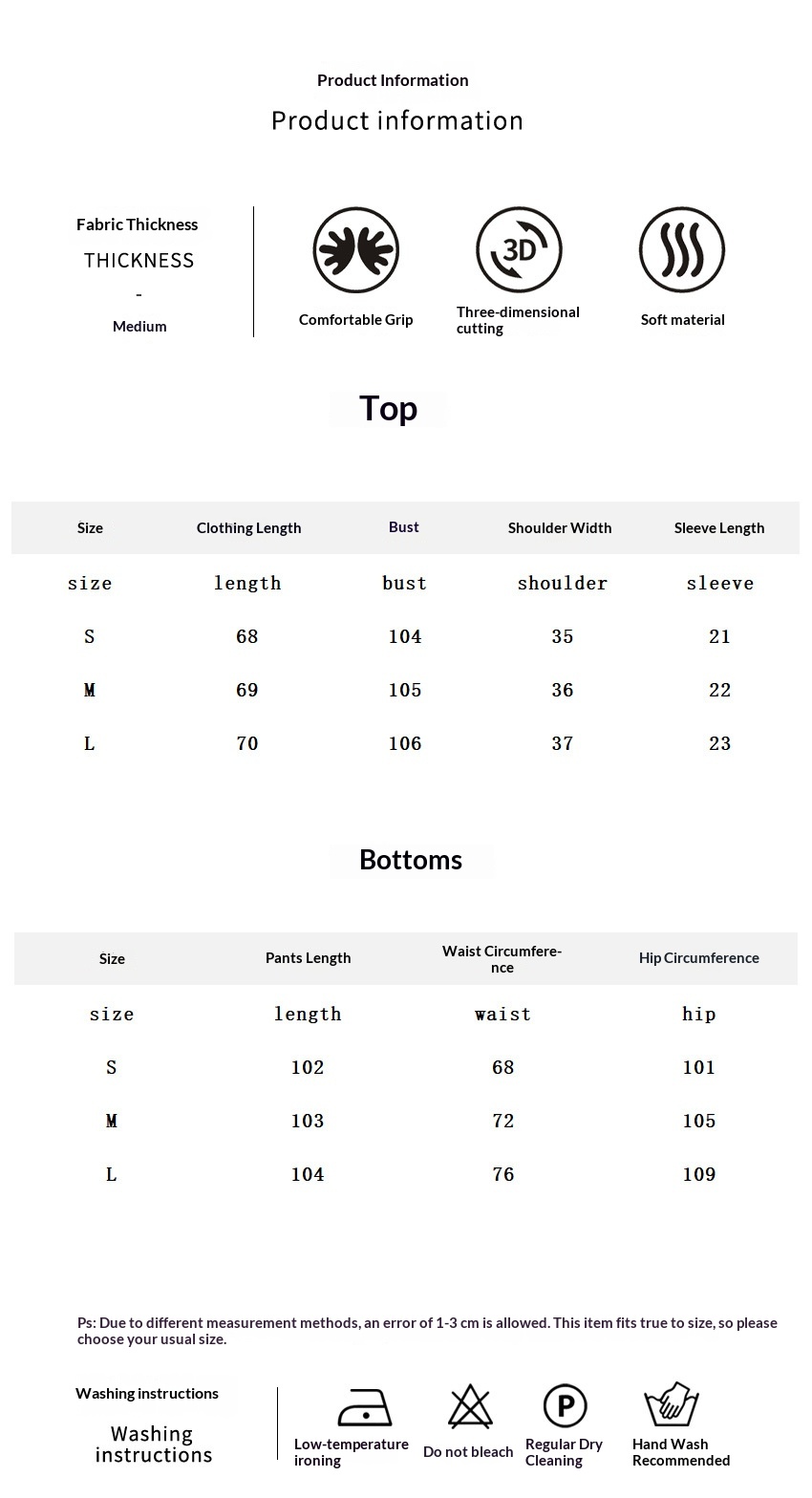
Task: Click the Regular Dry Cleaning P icon
Action: (565, 1406)
